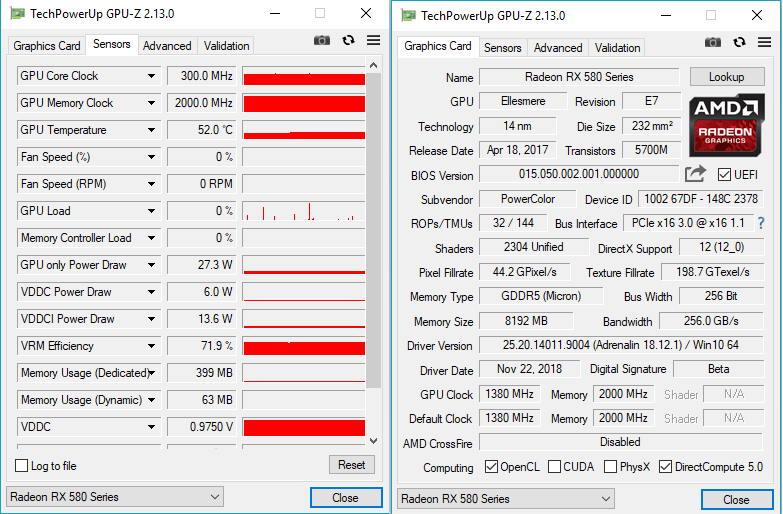Switch to Sensors tab in right window
783x514 pixels.
(503, 48)
